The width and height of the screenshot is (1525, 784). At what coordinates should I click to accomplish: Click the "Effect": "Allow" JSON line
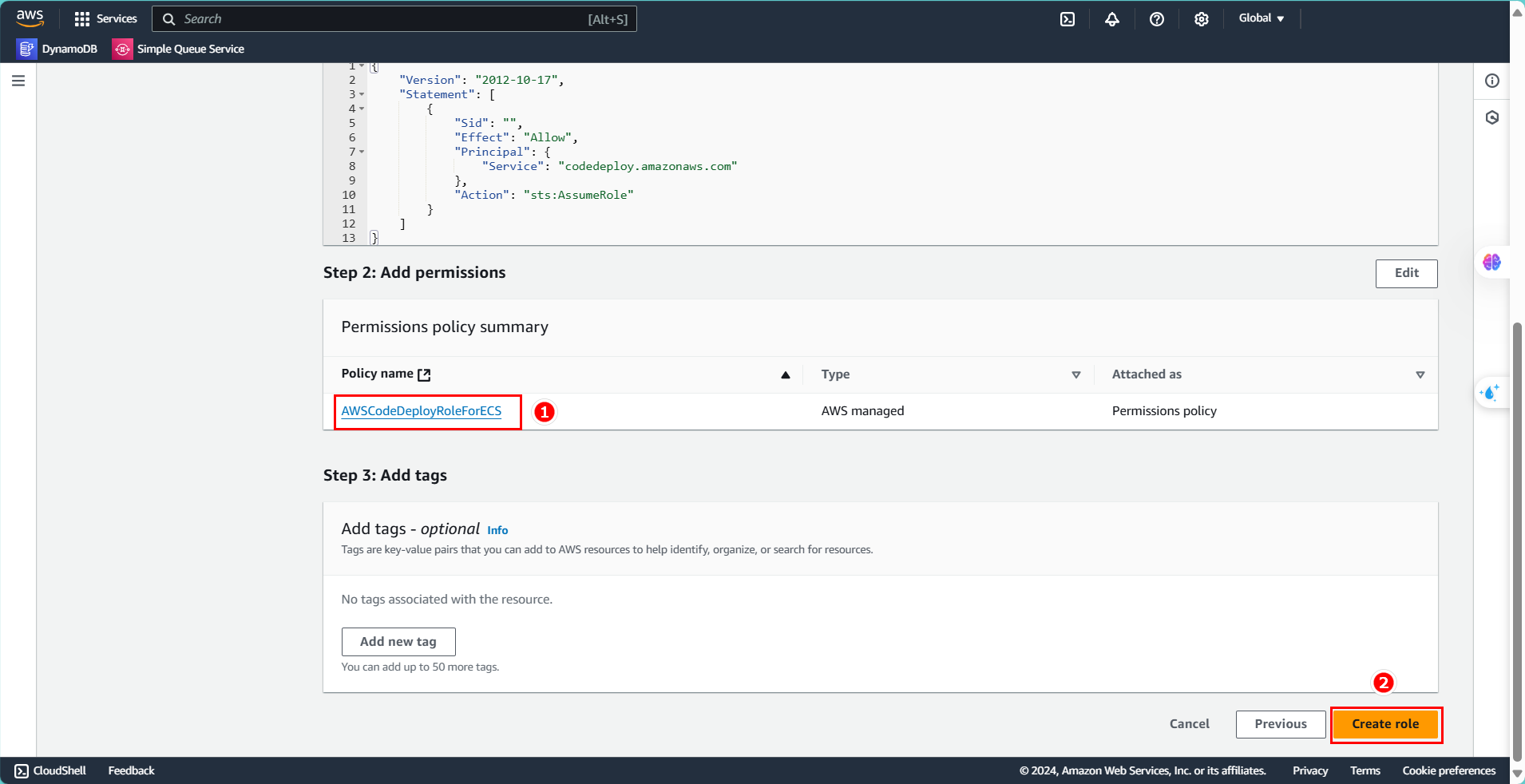[516, 137]
